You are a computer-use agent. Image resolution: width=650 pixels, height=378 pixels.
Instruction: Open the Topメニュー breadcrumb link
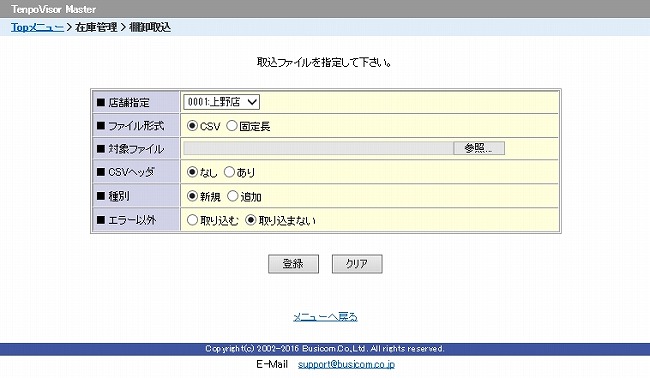pyautogui.click(x=37, y=27)
